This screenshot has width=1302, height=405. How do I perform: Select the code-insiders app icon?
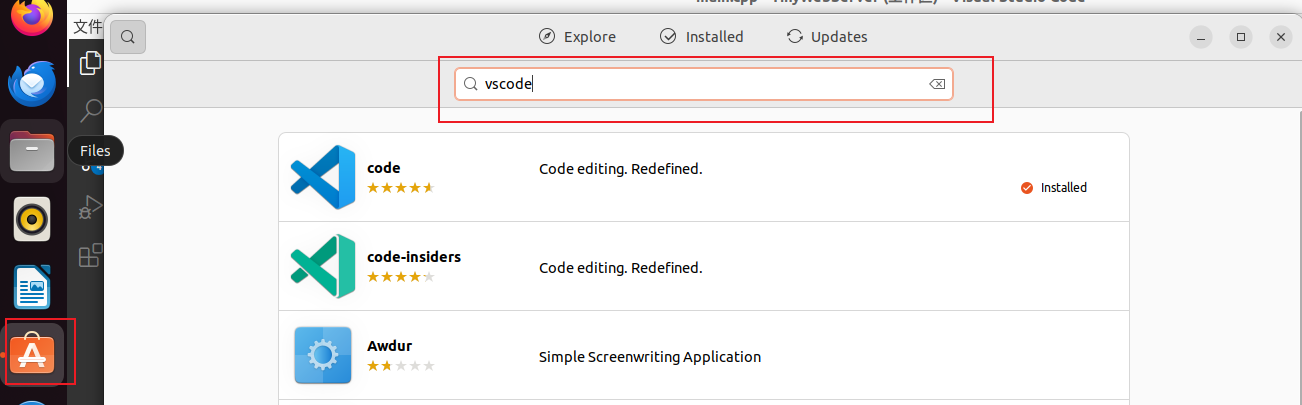323,266
